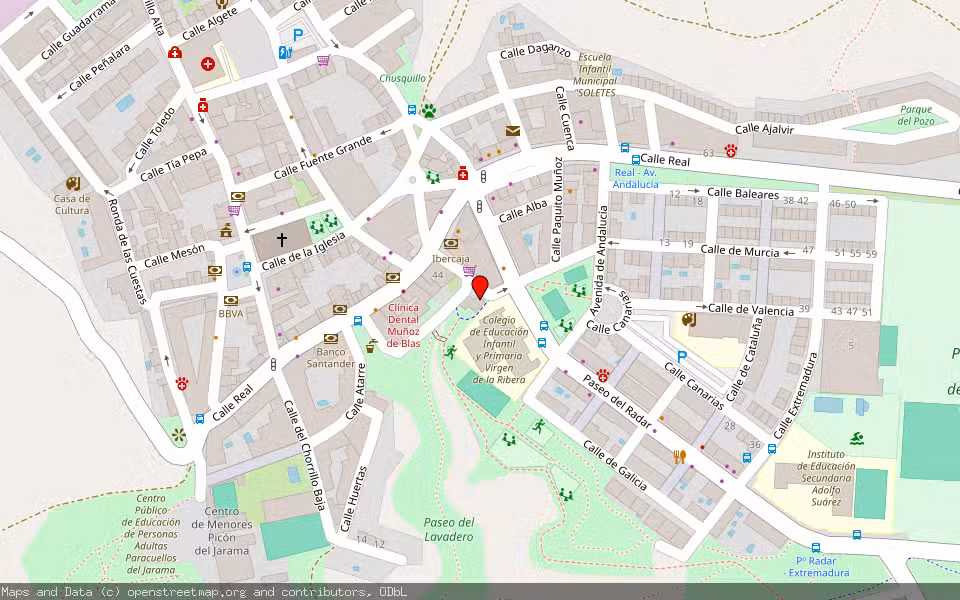Click the fast food icon on Calle de Galicia

[x=679, y=455]
